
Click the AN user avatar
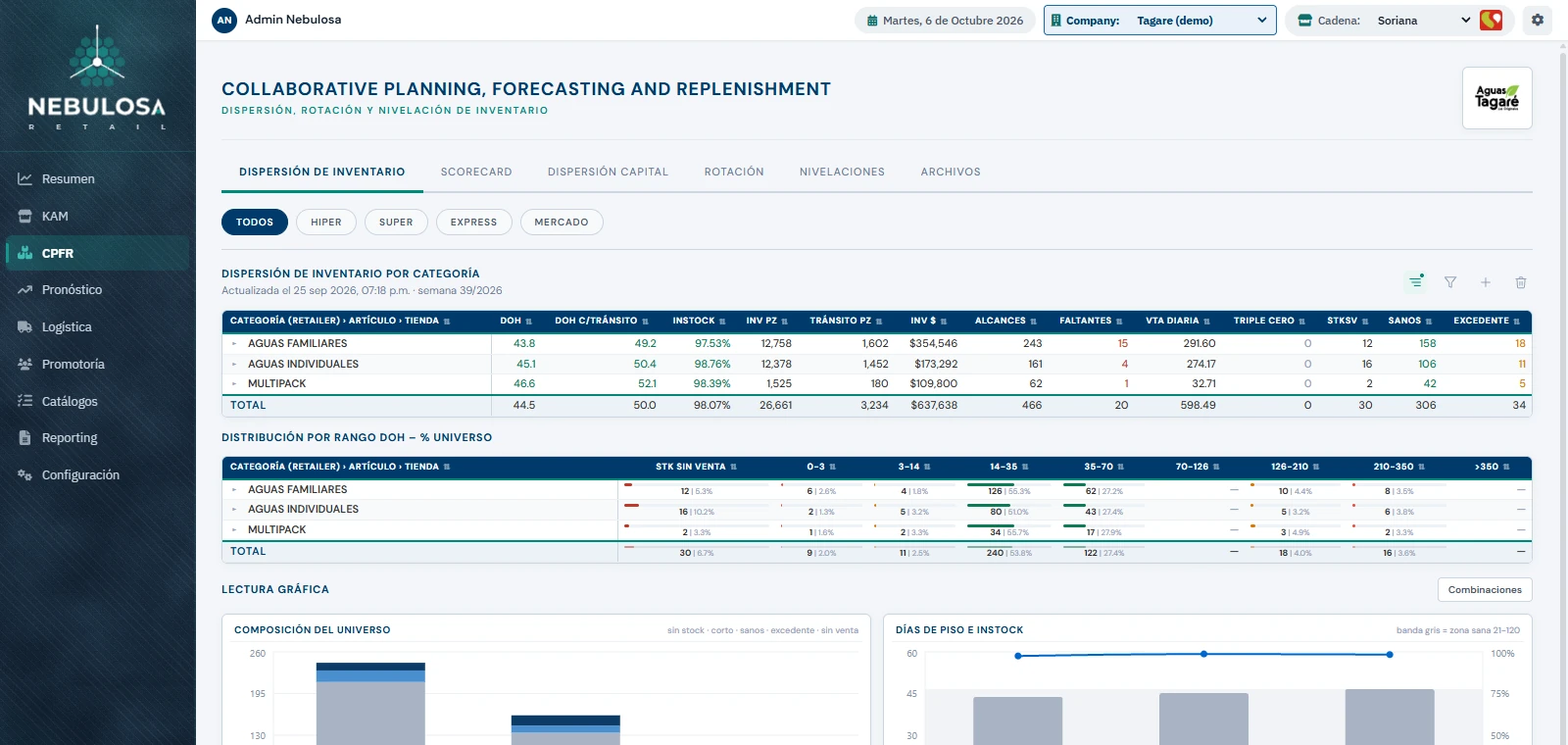pos(224,20)
